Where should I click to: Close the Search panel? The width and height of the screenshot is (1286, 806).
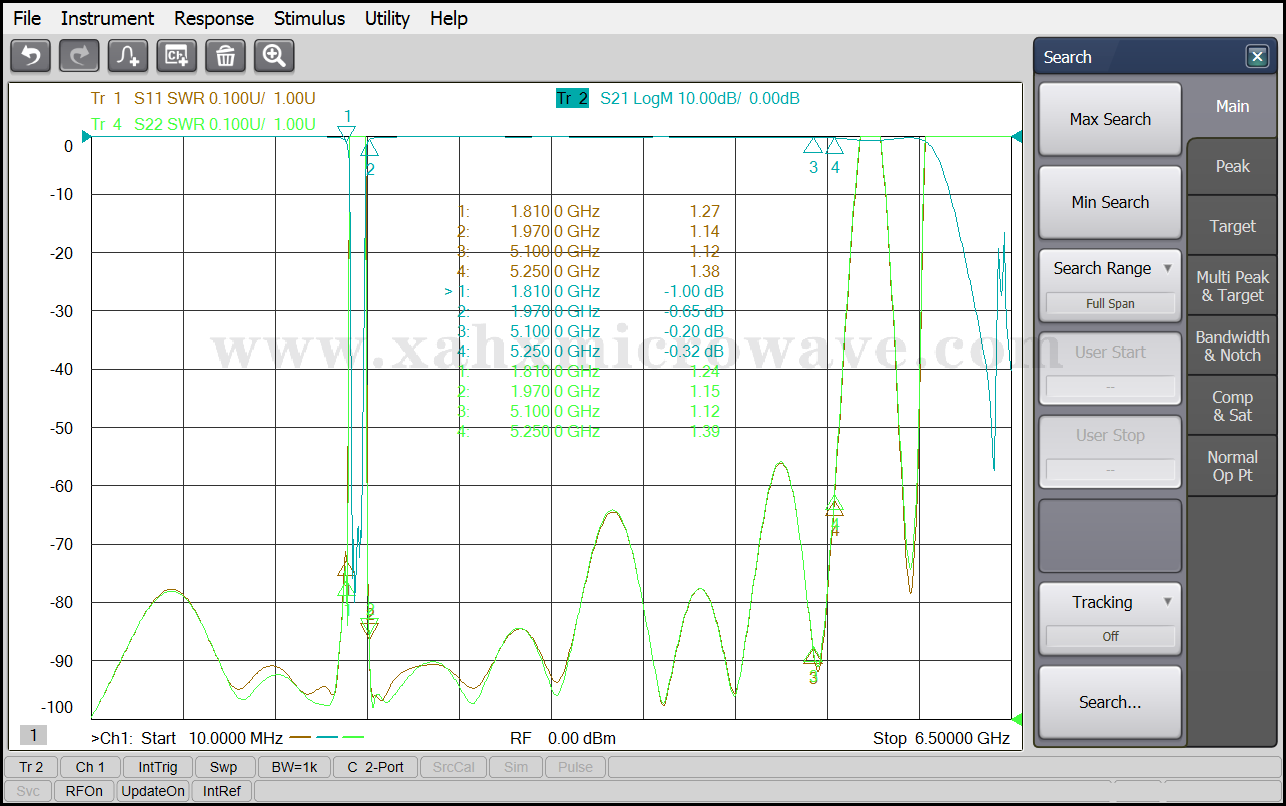(1257, 57)
